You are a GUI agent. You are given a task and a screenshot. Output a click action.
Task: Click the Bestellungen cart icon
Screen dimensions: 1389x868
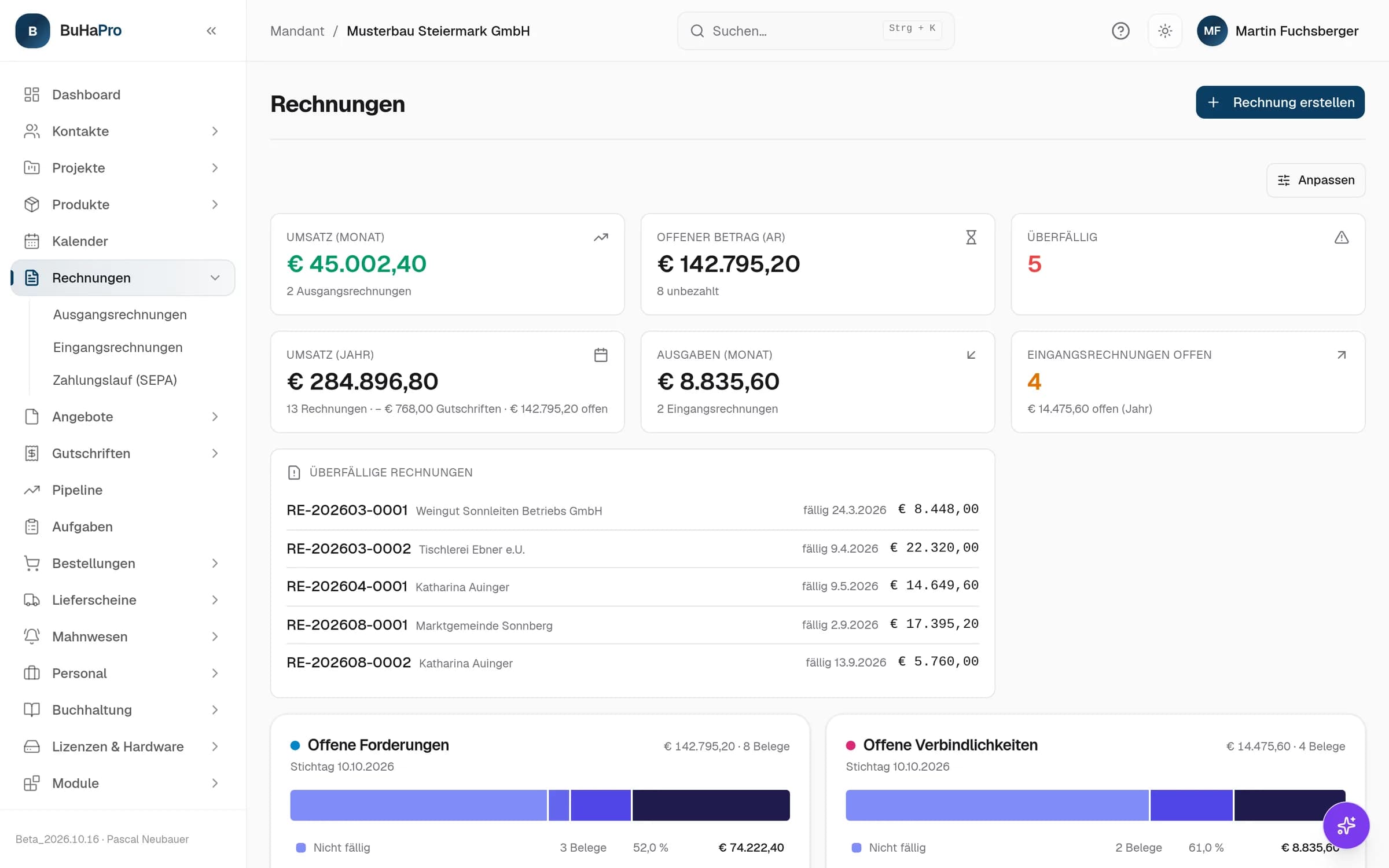point(32,563)
